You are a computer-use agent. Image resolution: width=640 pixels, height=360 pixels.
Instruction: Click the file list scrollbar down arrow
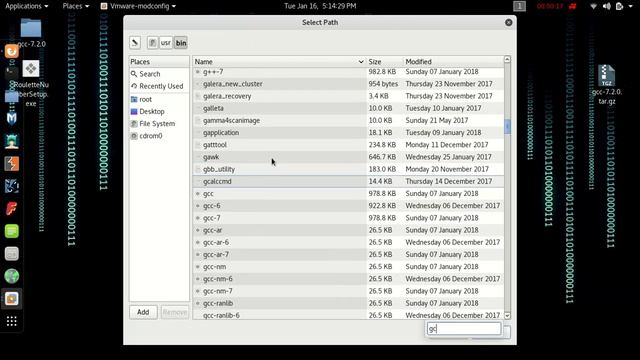point(507,316)
